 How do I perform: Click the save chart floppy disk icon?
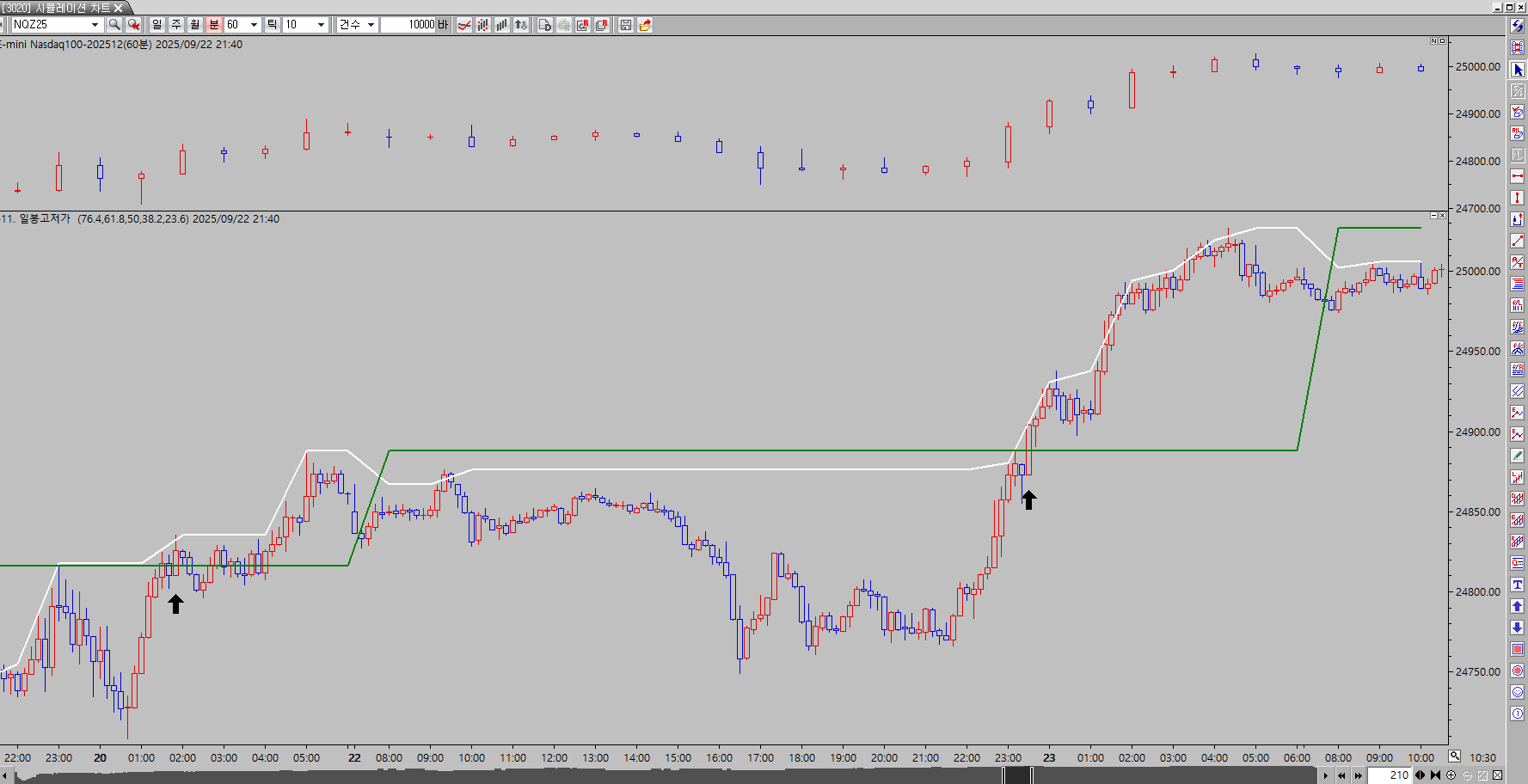click(x=626, y=25)
